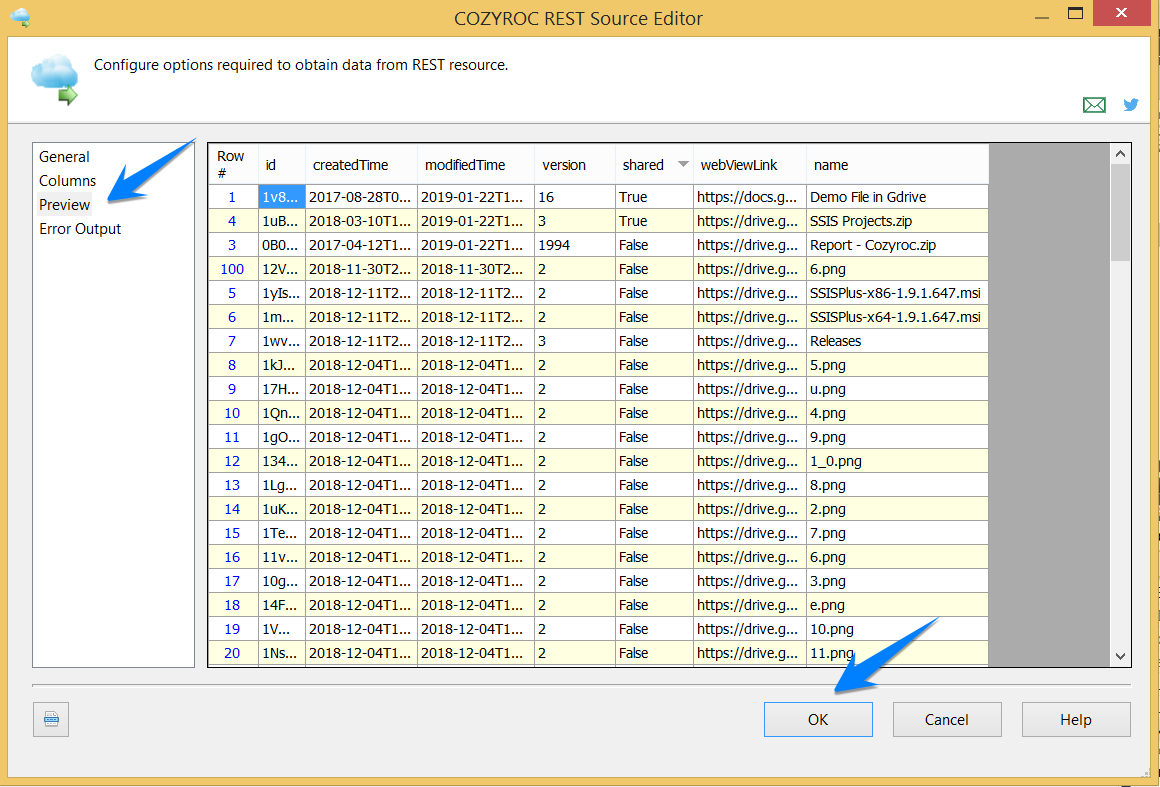Viewport: 1160px width, 787px height.
Task: Click createdTime '2017-04-12T1...' cell
Action: click(x=362, y=245)
